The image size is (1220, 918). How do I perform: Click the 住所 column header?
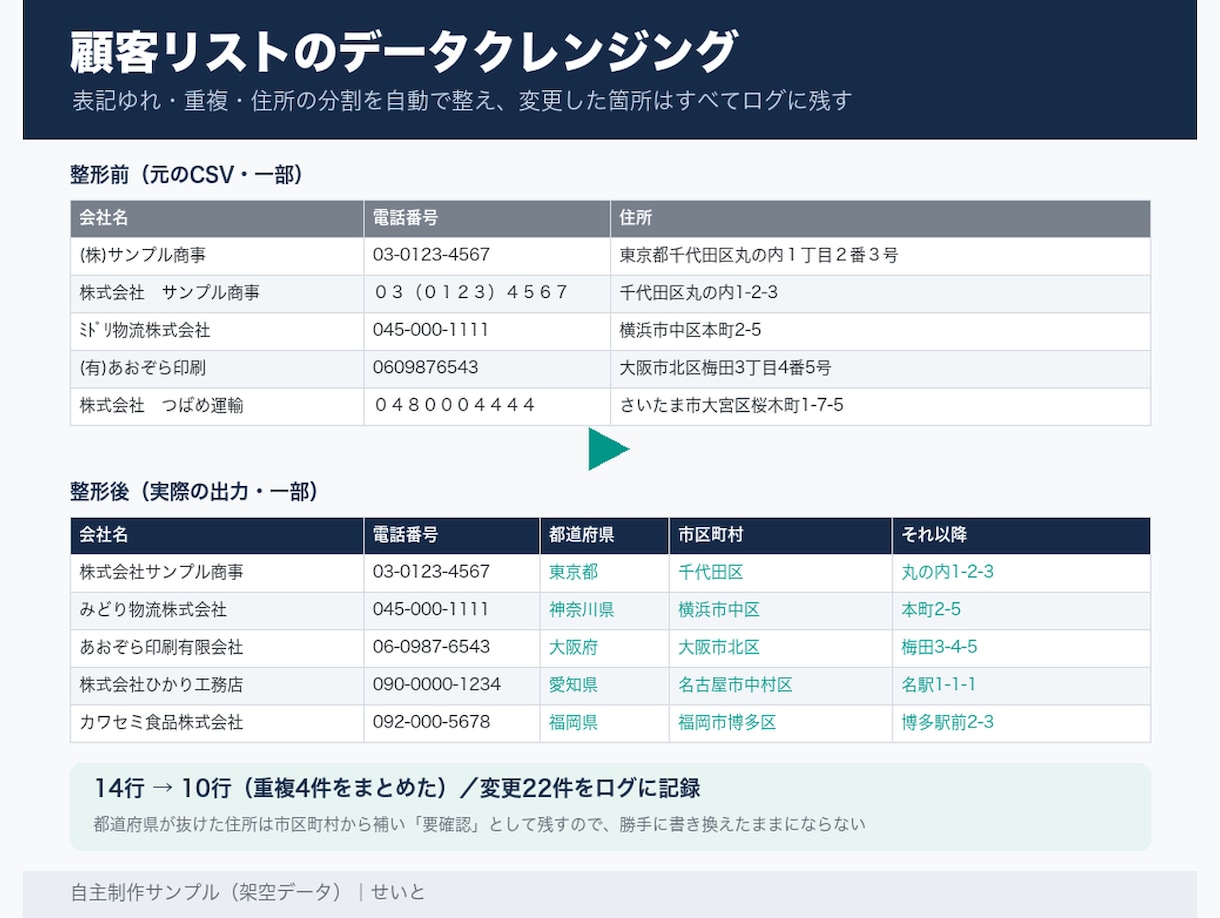[880, 218]
